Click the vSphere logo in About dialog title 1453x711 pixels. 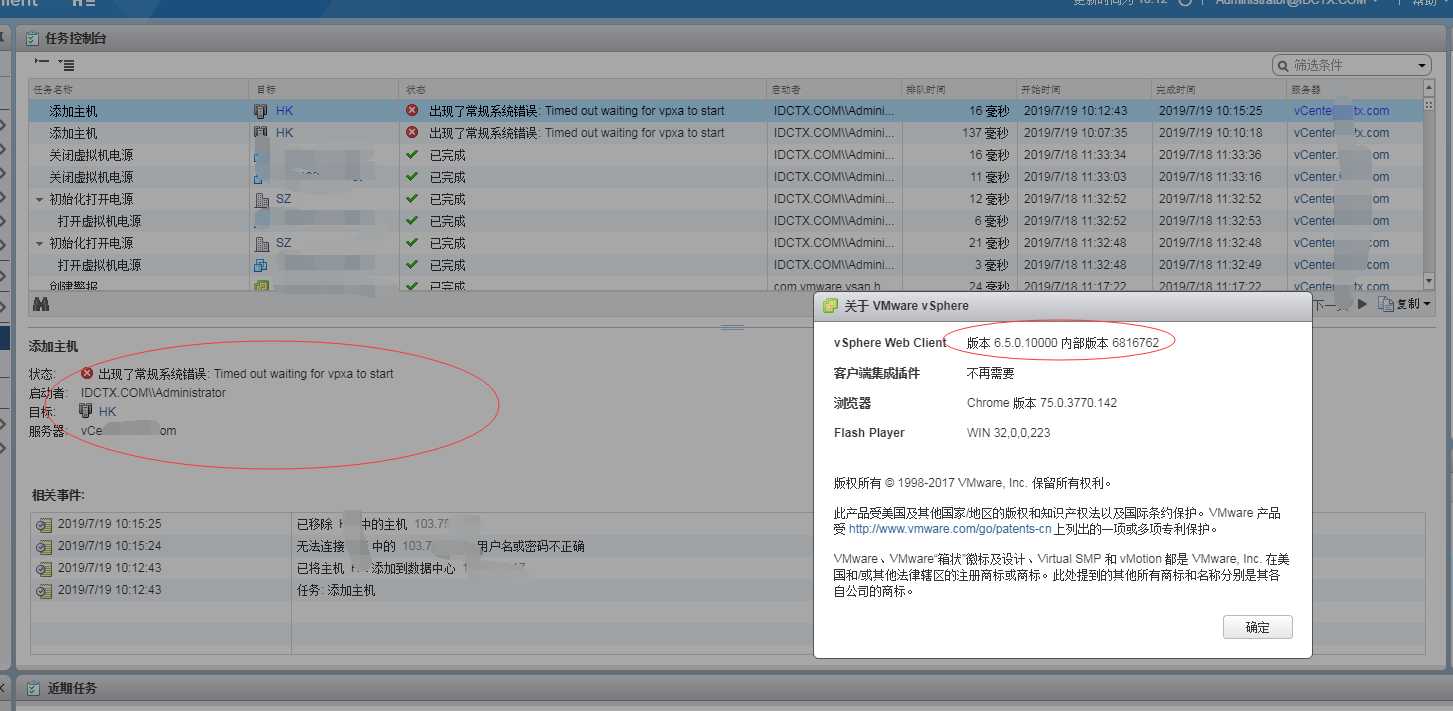(x=830, y=306)
